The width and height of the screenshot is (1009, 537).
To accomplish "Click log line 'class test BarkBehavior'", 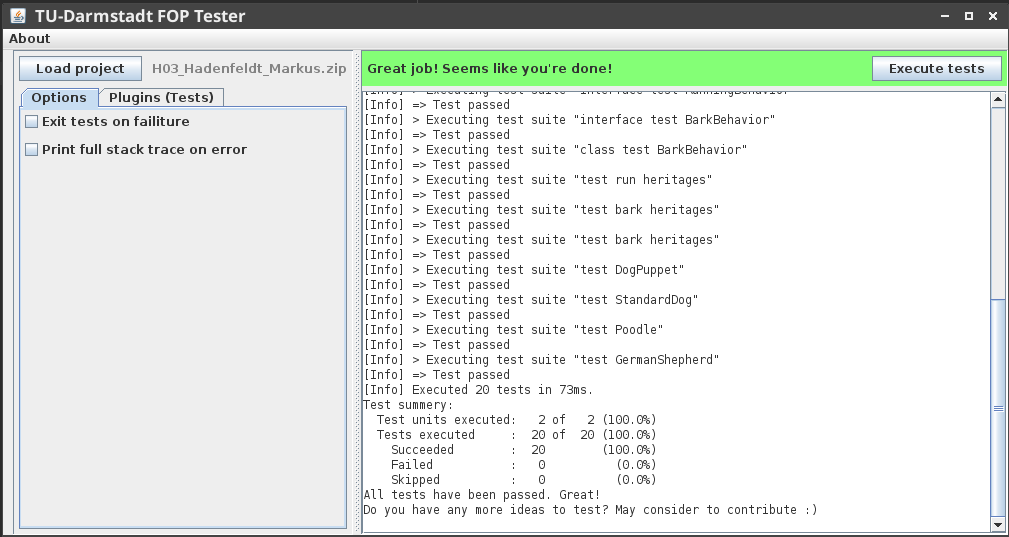I will coord(555,150).
